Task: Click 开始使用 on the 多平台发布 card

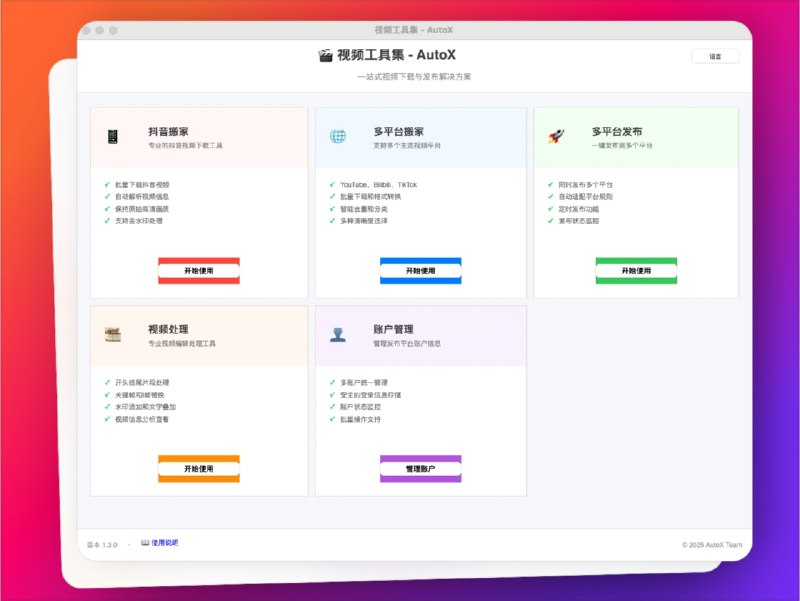Action: [x=637, y=271]
